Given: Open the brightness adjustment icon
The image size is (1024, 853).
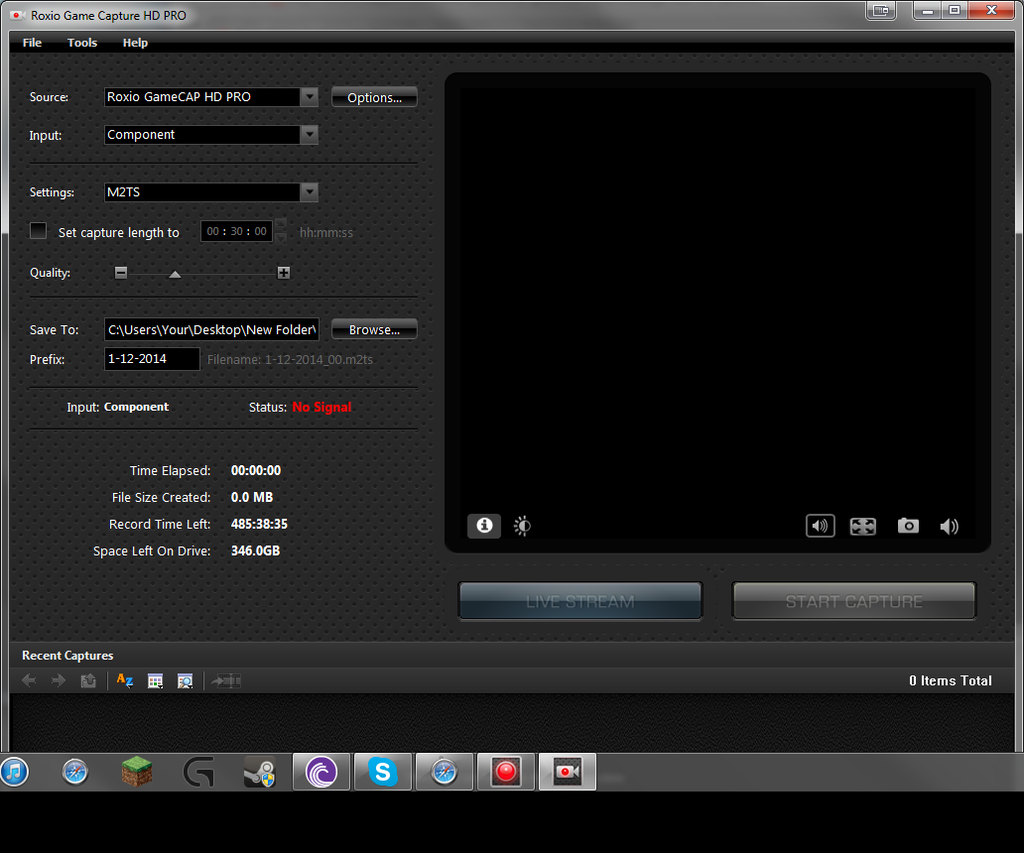Looking at the screenshot, I should 522,526.
